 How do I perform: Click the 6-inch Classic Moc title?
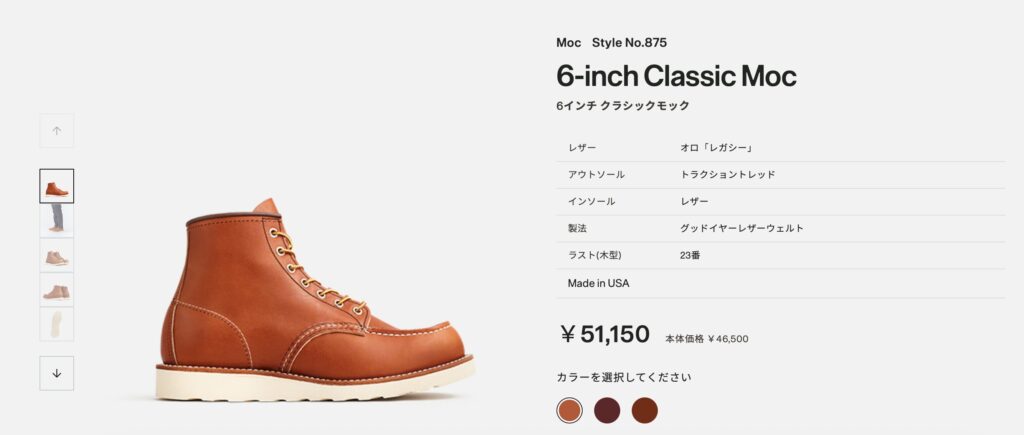[677, 76]
